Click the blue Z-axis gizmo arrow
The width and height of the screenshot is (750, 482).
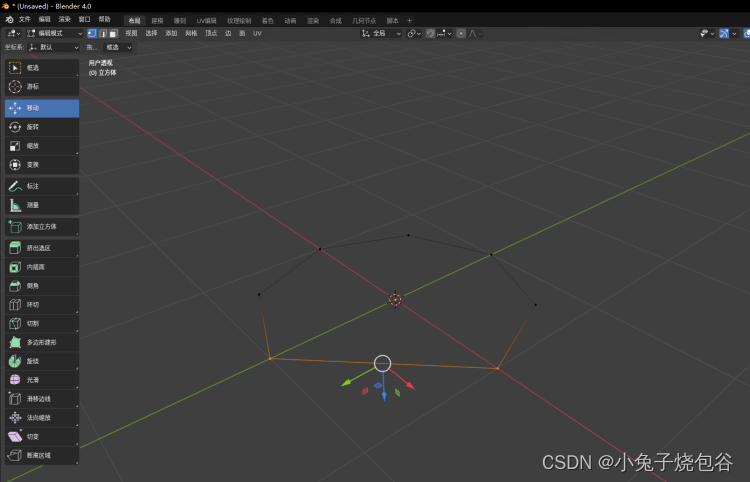(384, 395)
